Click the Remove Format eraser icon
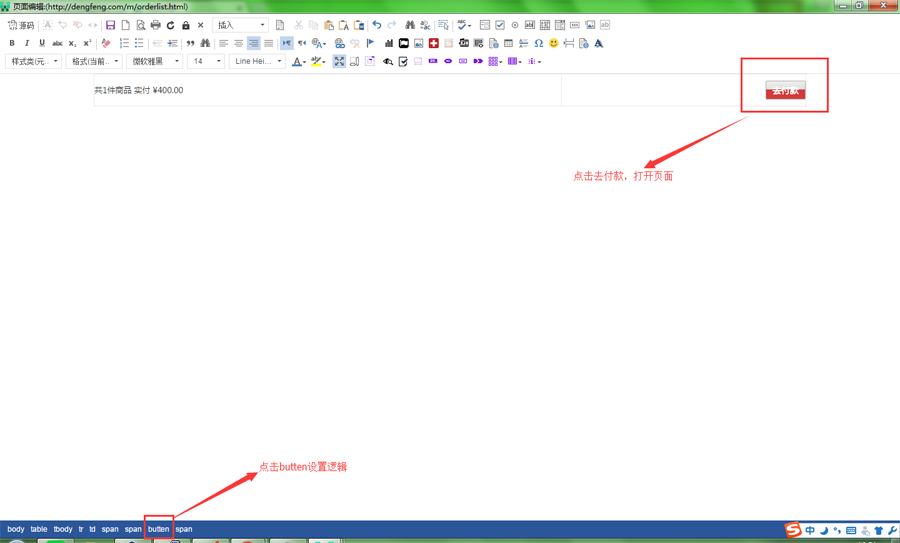Image resolution: width=900 pixels, height=543 pixels. coord(106,43)
